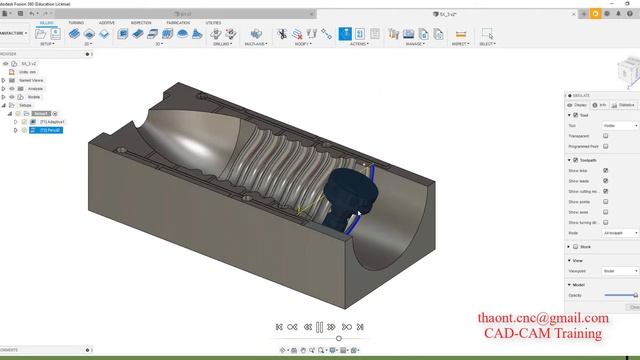This screenshot has height=360, width=640.
Task: Choose the 3D Contour icon
Action: pyautogui.click(x=167, y=34)
